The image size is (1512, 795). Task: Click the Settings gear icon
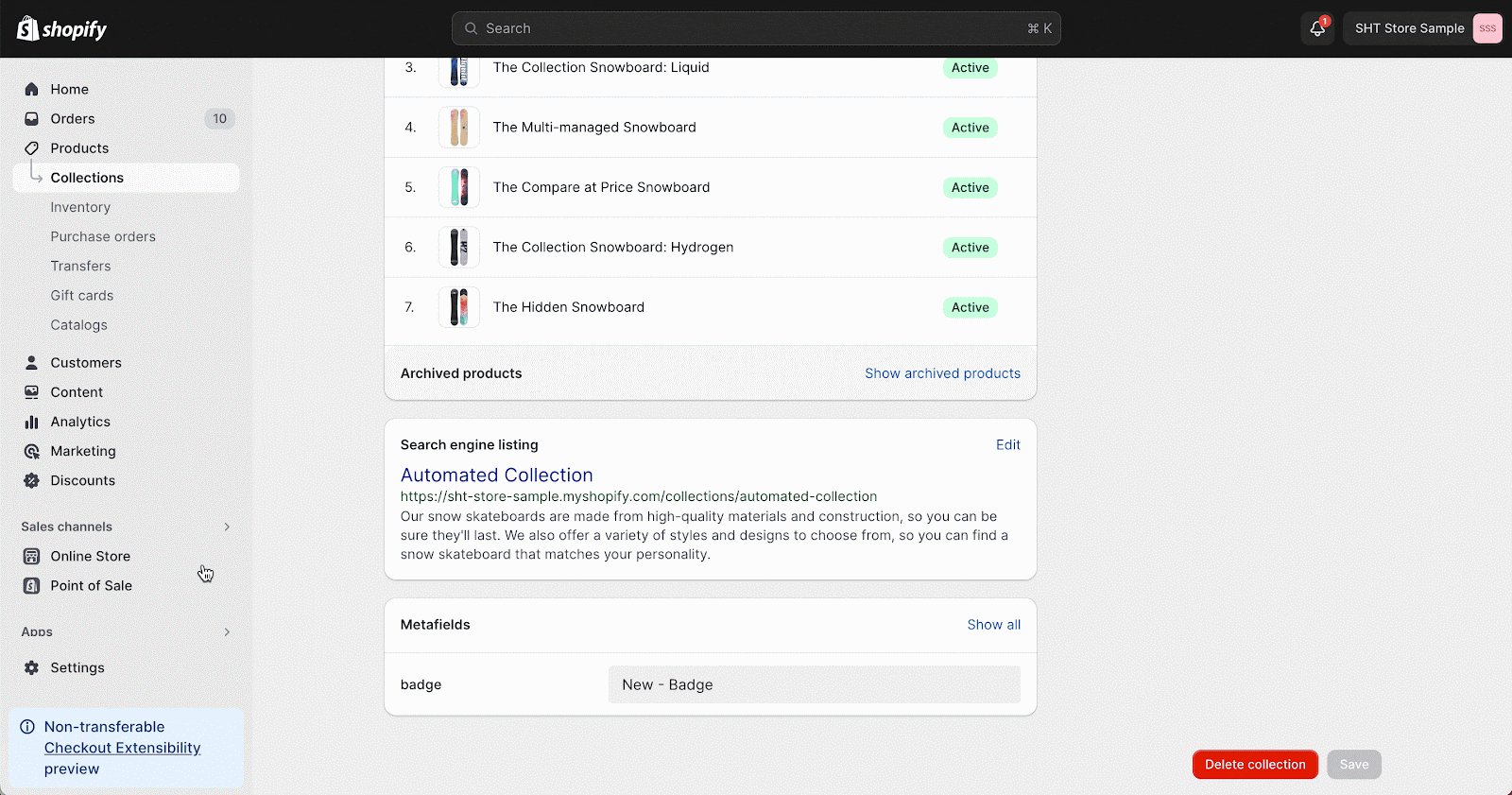coord(31,667)
